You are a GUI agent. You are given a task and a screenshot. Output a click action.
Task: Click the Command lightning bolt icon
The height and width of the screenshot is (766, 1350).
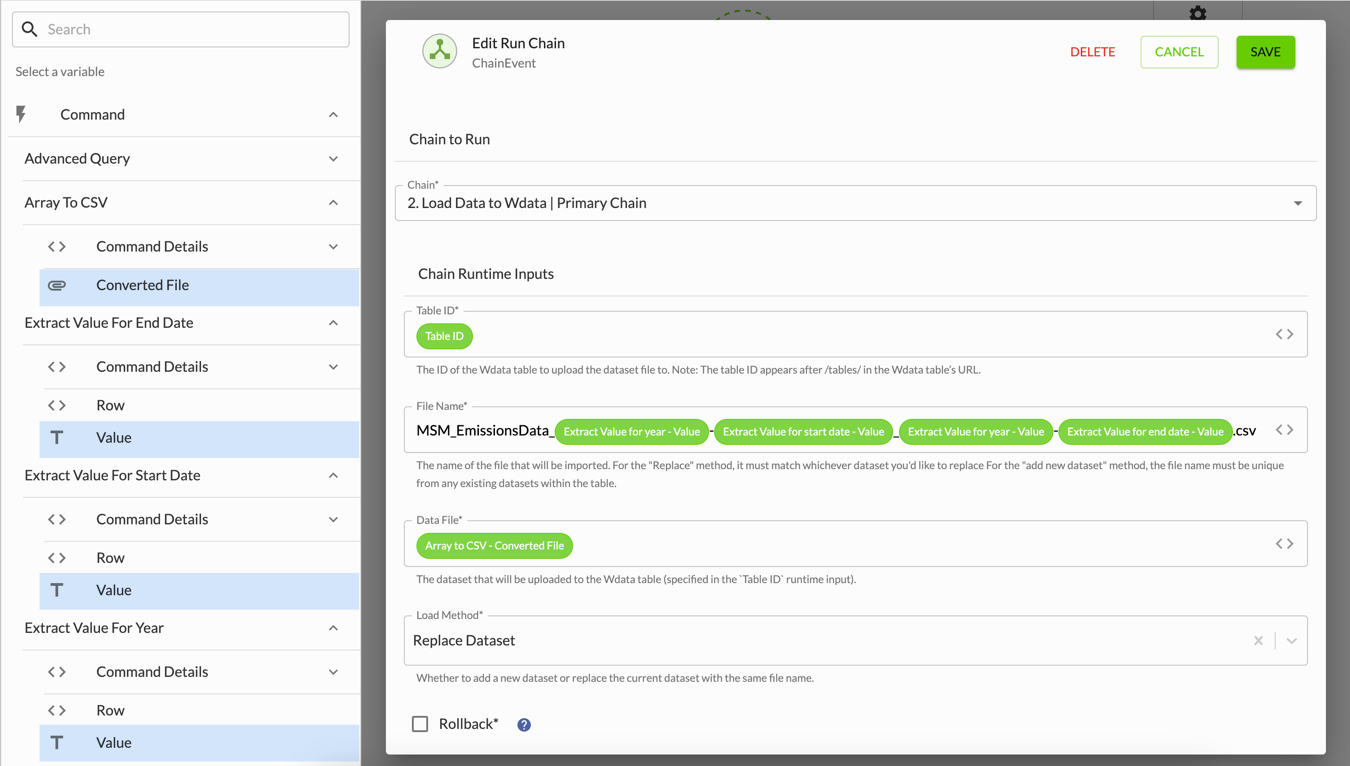coord(20,114)
